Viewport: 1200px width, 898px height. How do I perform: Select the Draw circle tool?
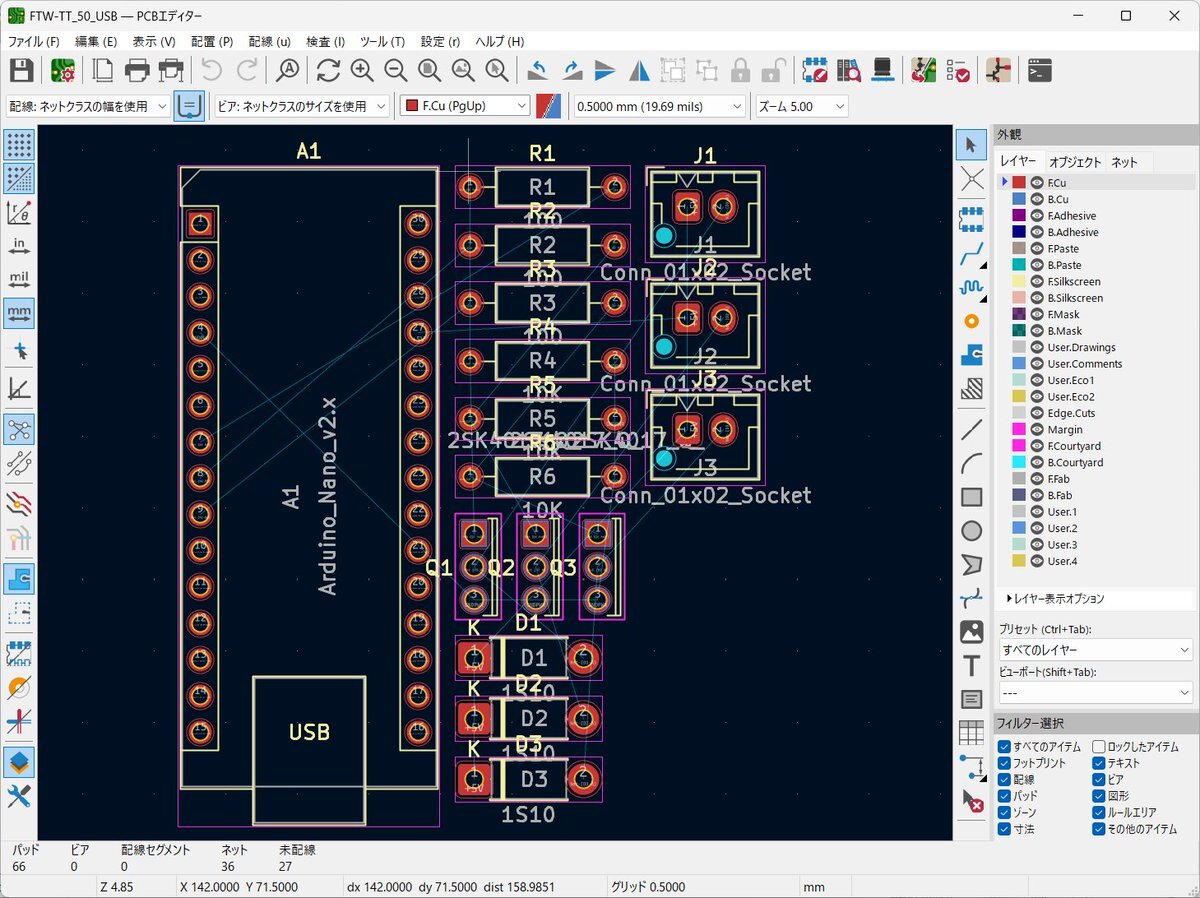(x=971, y=531)
